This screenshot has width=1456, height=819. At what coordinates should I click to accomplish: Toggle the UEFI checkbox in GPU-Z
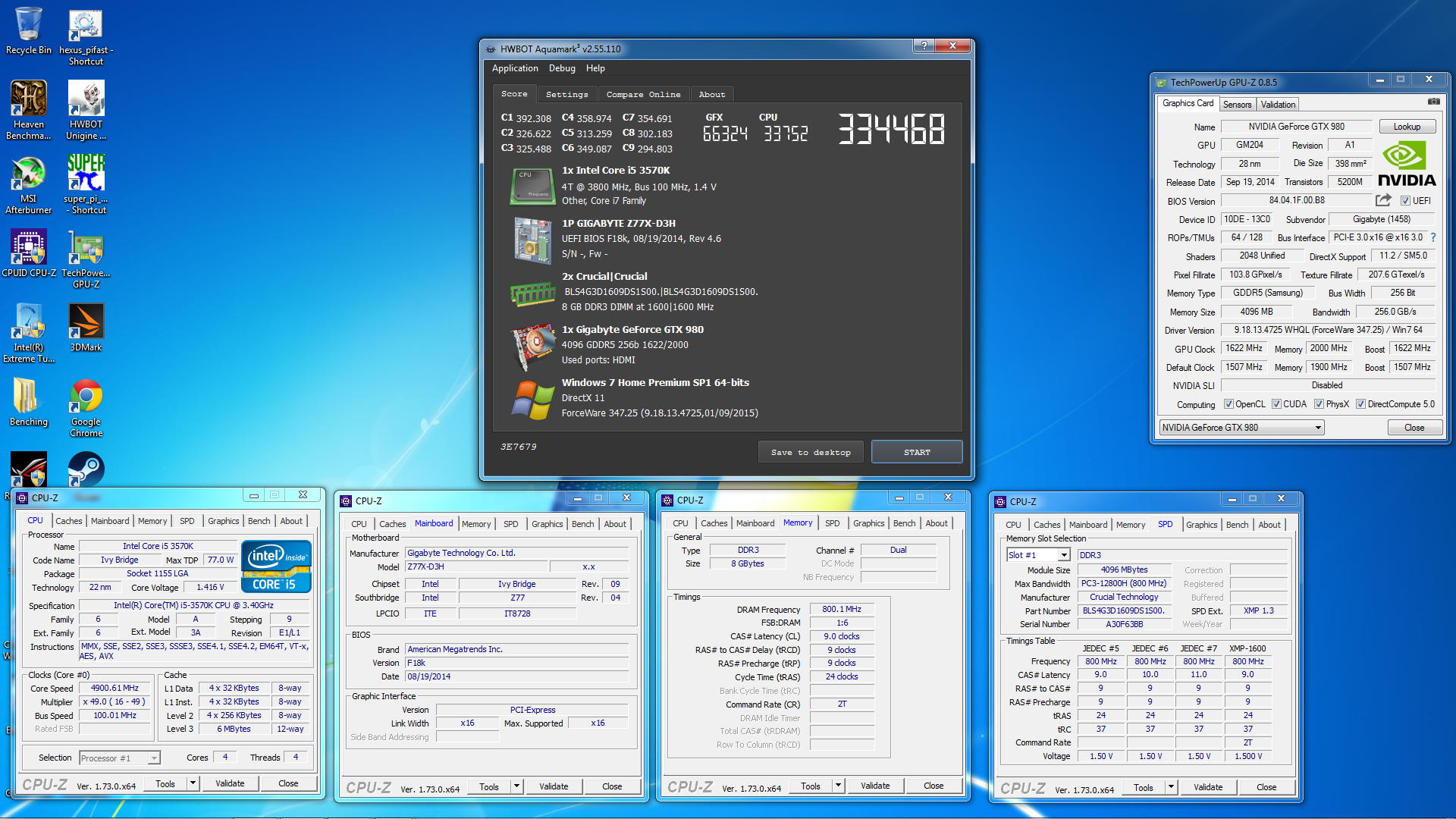pyautogui.click(x=1405, y=201)
